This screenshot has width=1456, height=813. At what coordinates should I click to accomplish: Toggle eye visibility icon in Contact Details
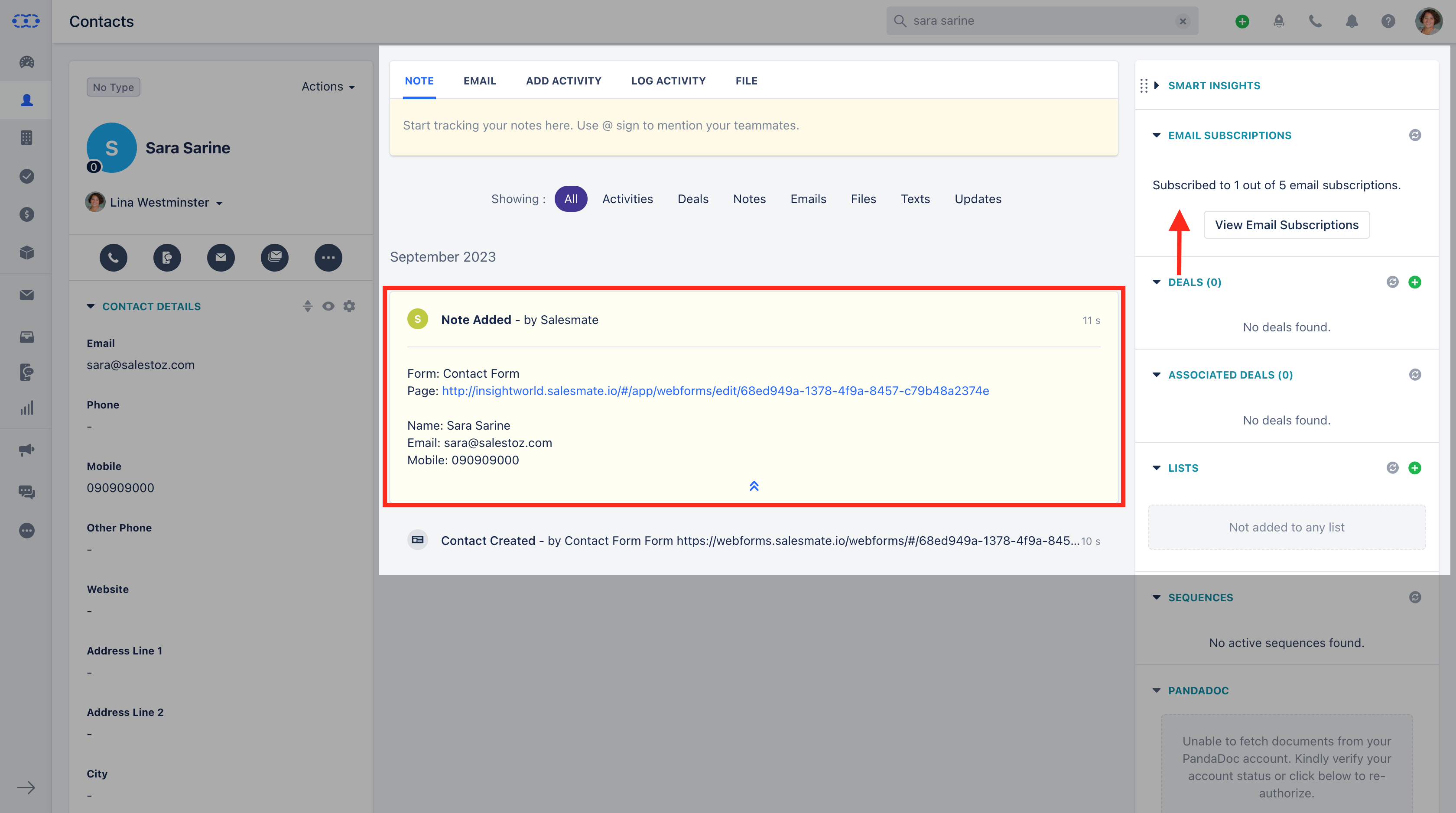[x=328, y=306]
